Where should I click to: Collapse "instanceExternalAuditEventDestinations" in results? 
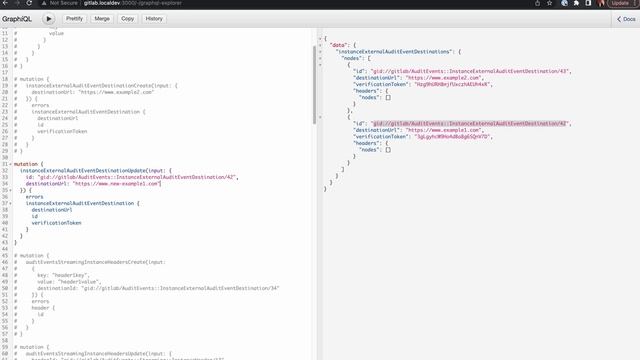320,51
